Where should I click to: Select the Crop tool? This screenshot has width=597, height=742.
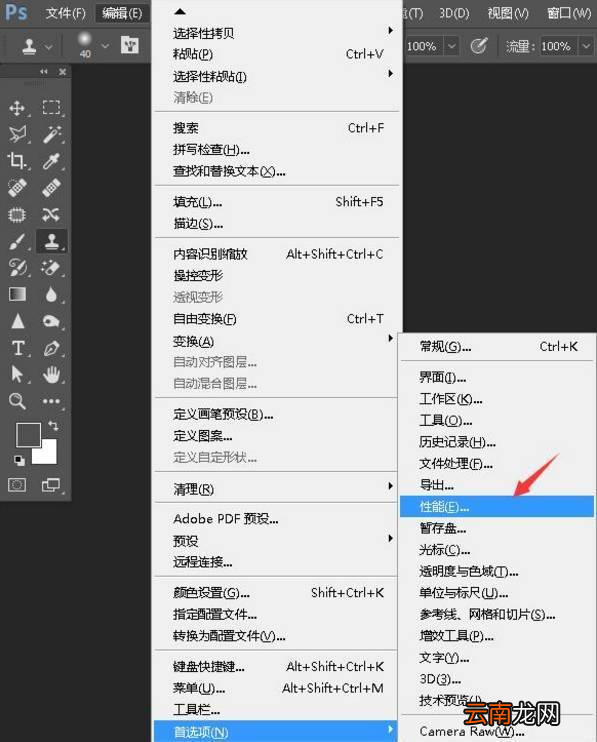(x=17, y=161)
